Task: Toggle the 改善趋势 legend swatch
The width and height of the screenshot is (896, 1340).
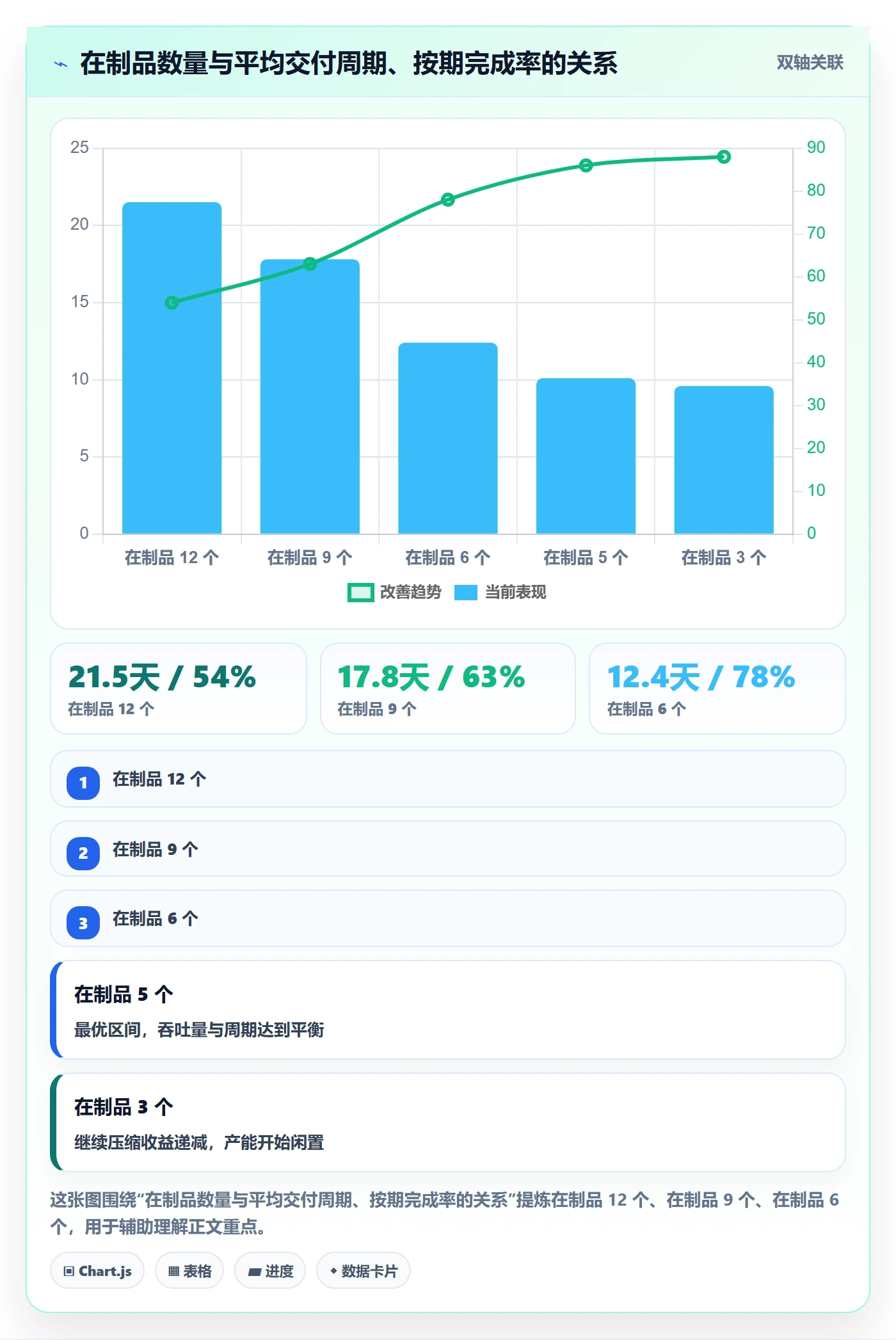Action: coord(360,593)
